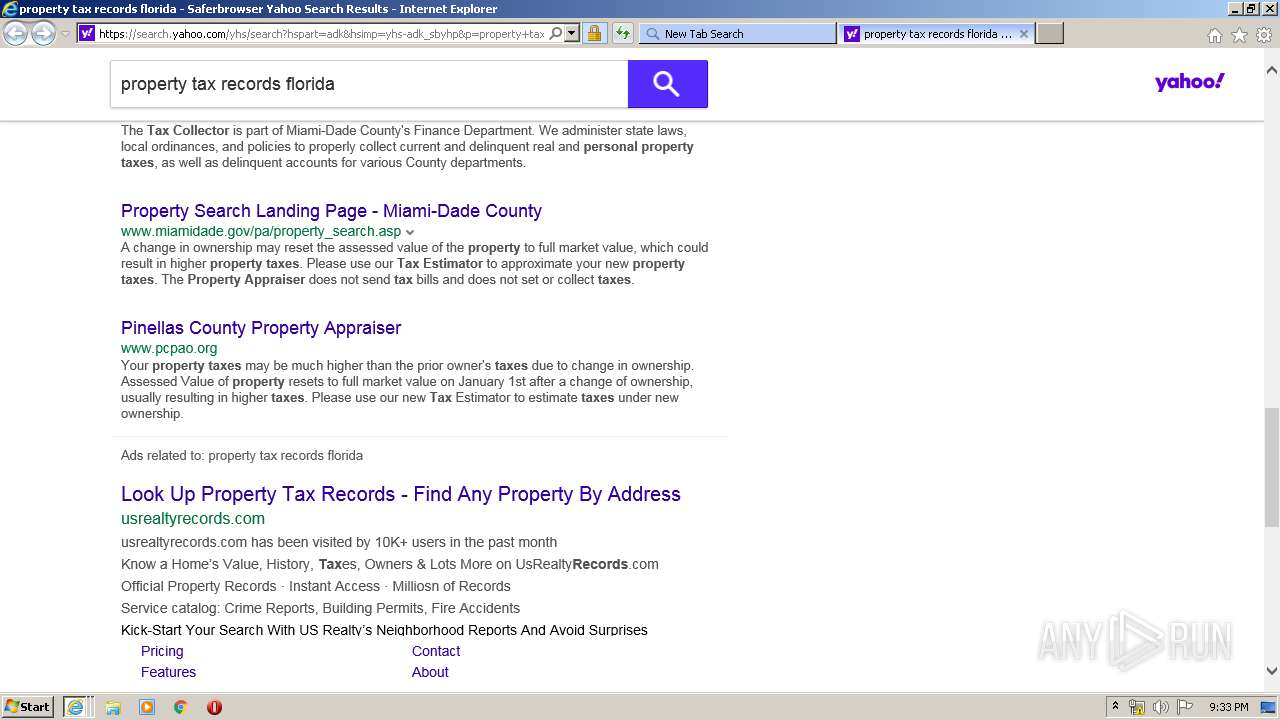The height and width of the screenshot is (720, 1280).
Task: Open the address bar autocomplete dropdown
Action: pyautogui.click(x=572, y=33)
